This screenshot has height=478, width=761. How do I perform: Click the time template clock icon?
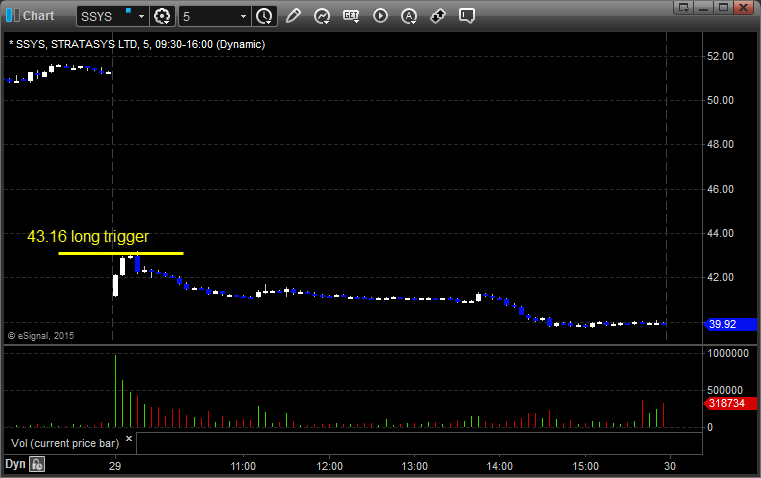pyautogui.click(x=264, y=16)
